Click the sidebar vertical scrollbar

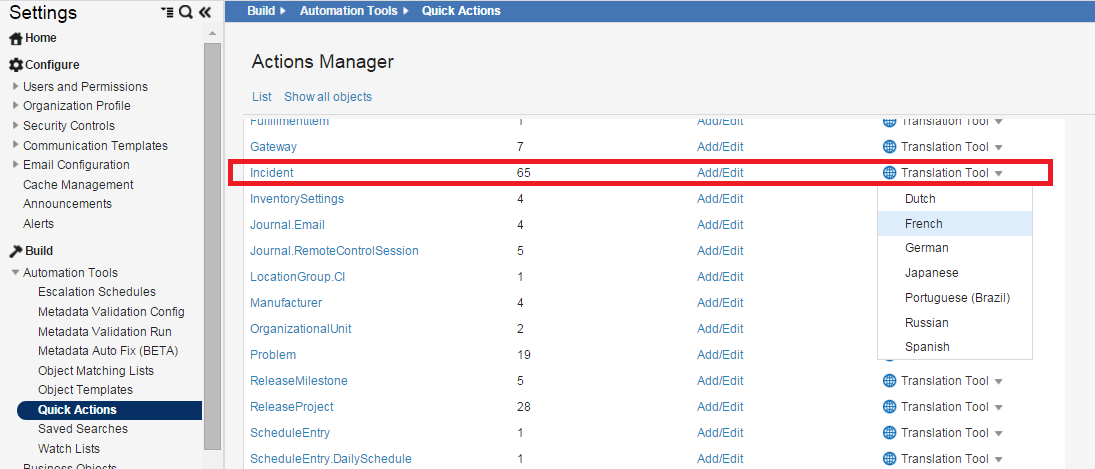click(212, 240)
